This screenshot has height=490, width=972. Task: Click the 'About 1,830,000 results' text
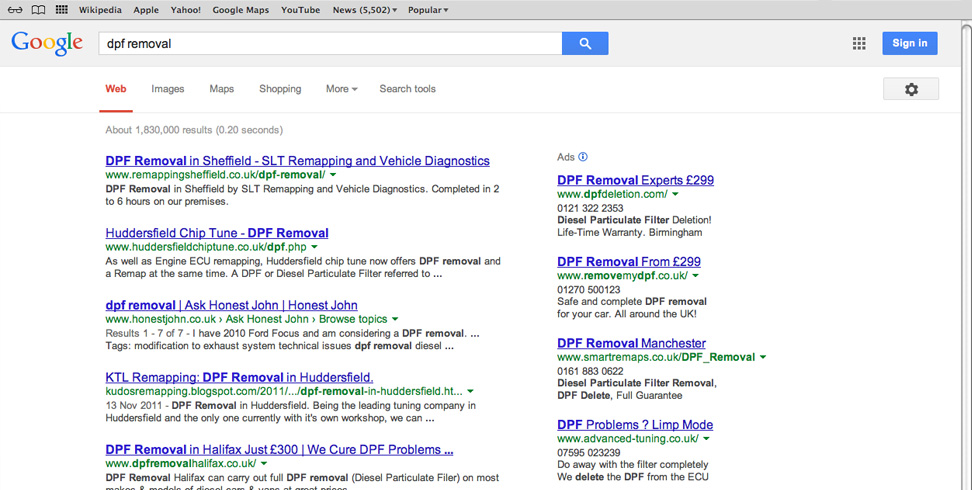pyautogui.click(x=158, y=130)
